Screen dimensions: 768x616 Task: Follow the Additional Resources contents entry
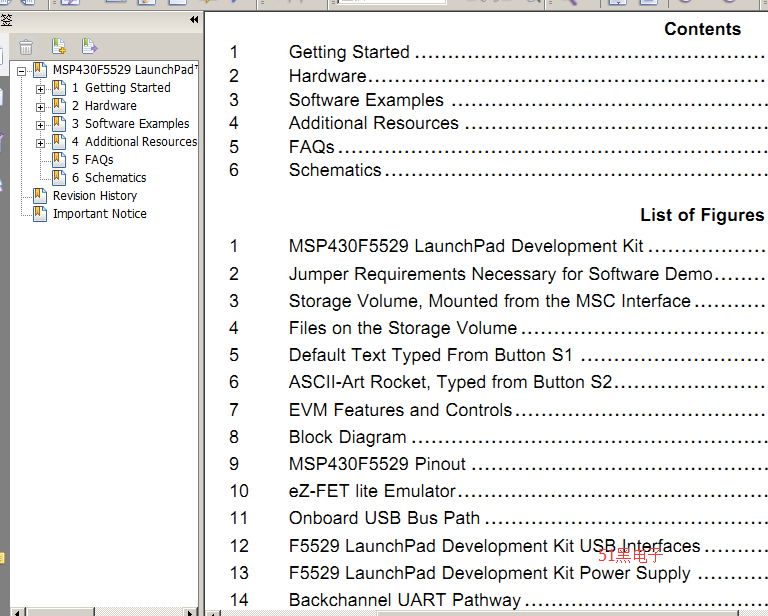pyautogui.click(x=374, y=123)
